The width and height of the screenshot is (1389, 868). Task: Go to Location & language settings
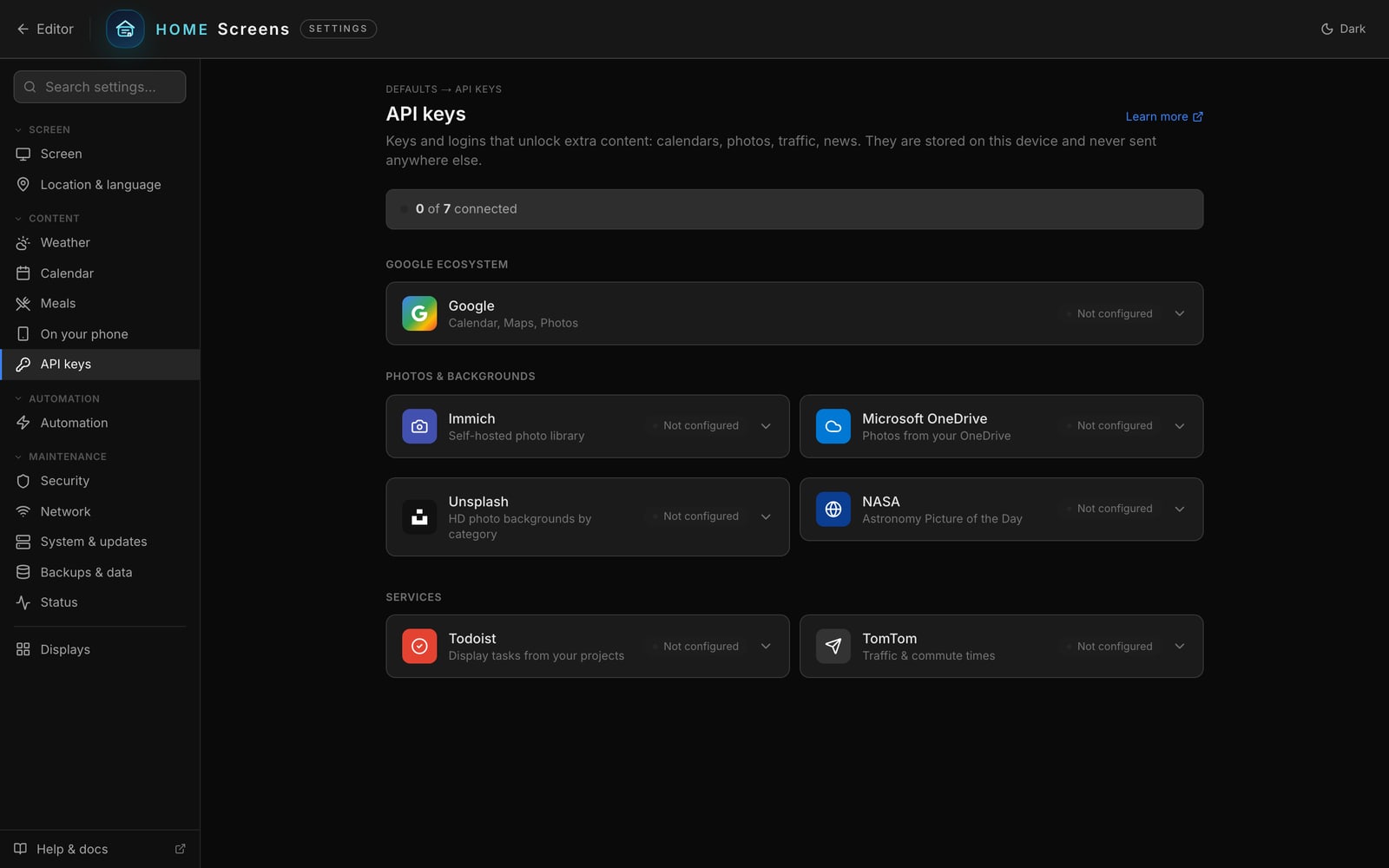(100, 185)
